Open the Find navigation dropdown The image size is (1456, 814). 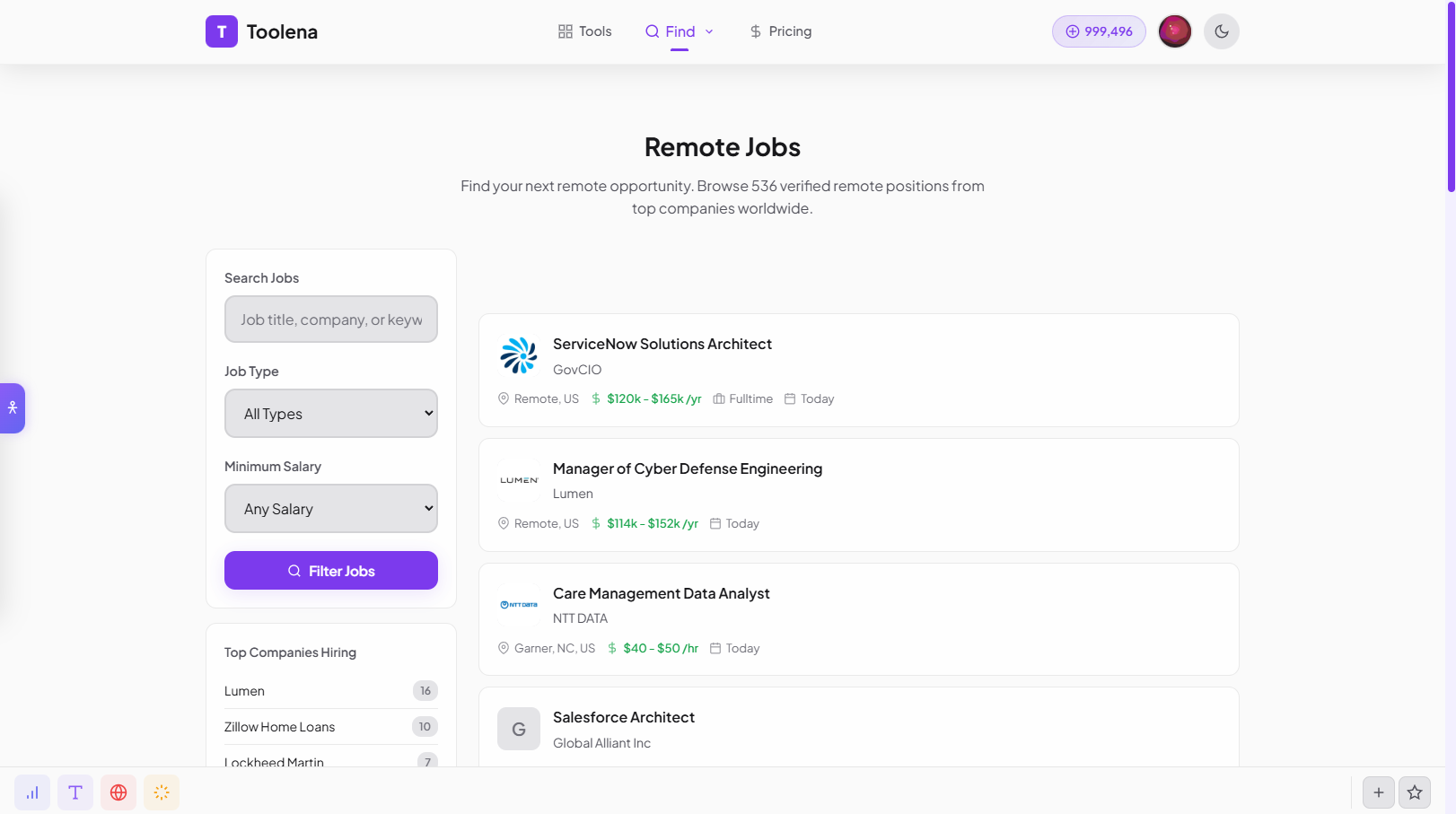point(680,31)
